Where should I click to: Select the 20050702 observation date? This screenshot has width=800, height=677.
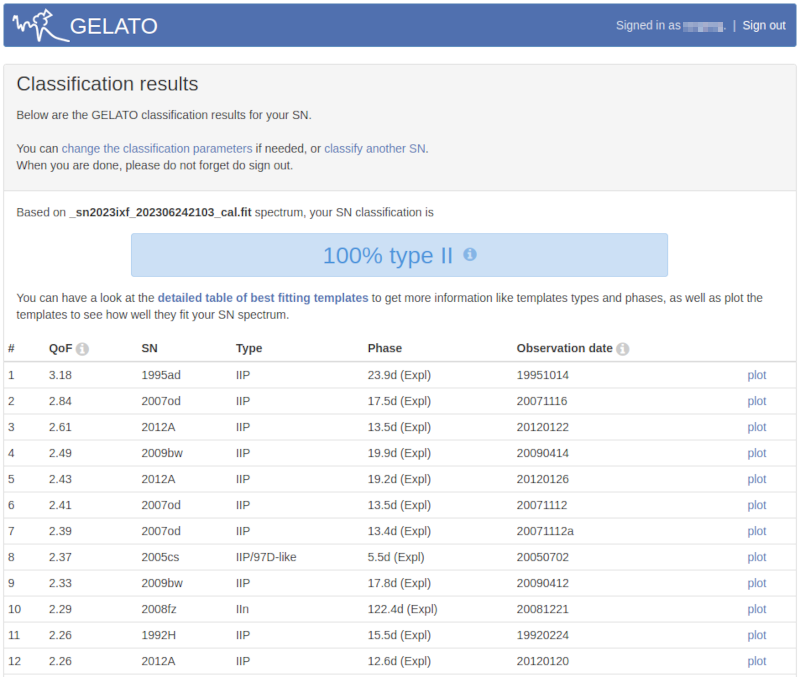point(542,557)
